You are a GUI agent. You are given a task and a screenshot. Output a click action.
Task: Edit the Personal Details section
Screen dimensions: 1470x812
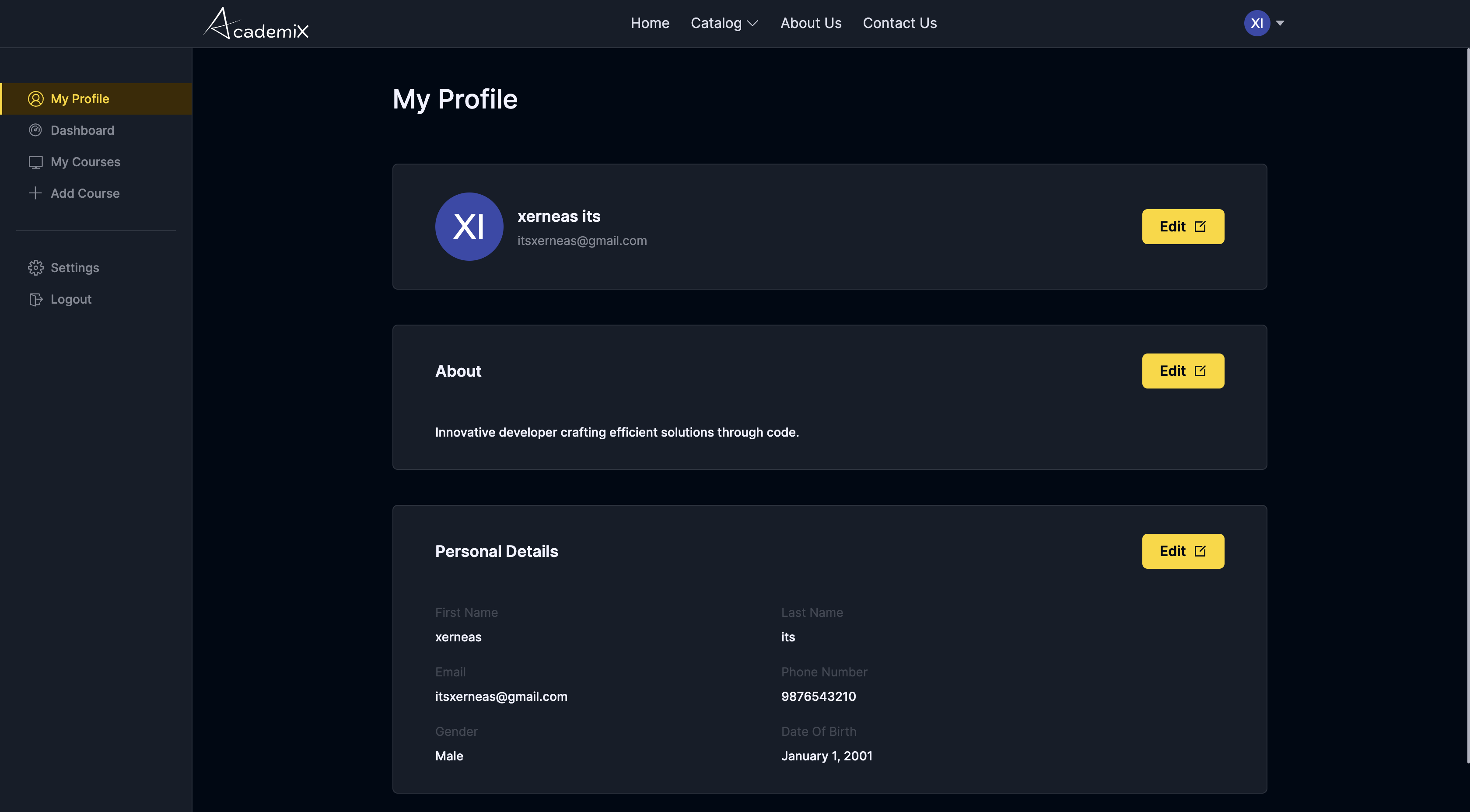click(1183, 551)
